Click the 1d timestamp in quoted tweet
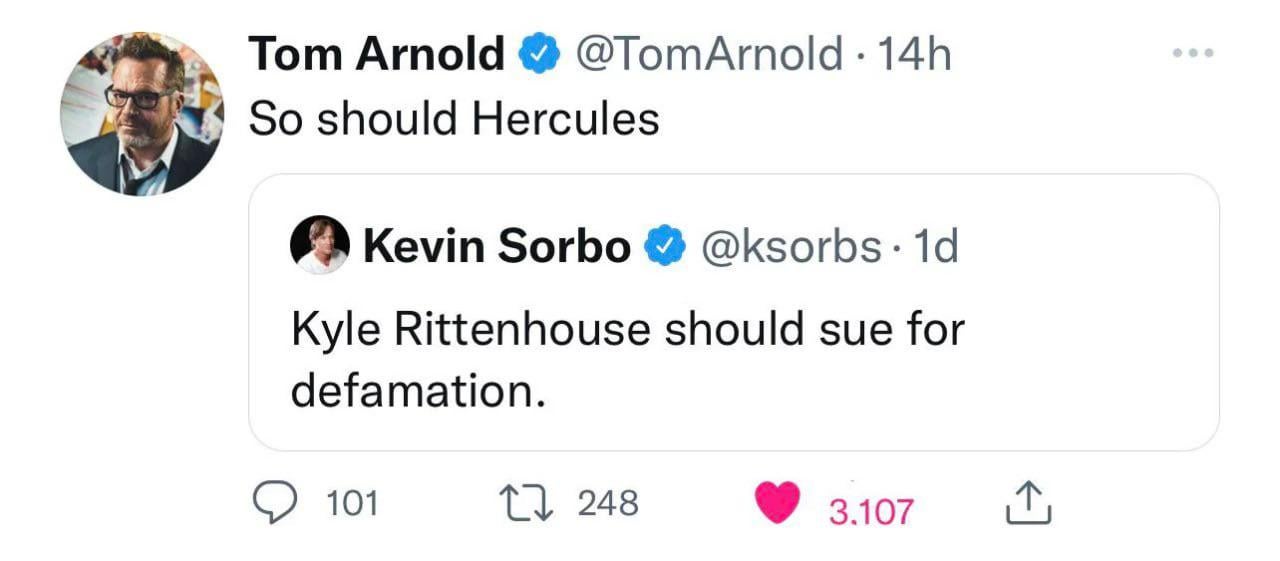The width and height of the screenshot is (1280, 561). click(x=935, y=246)
